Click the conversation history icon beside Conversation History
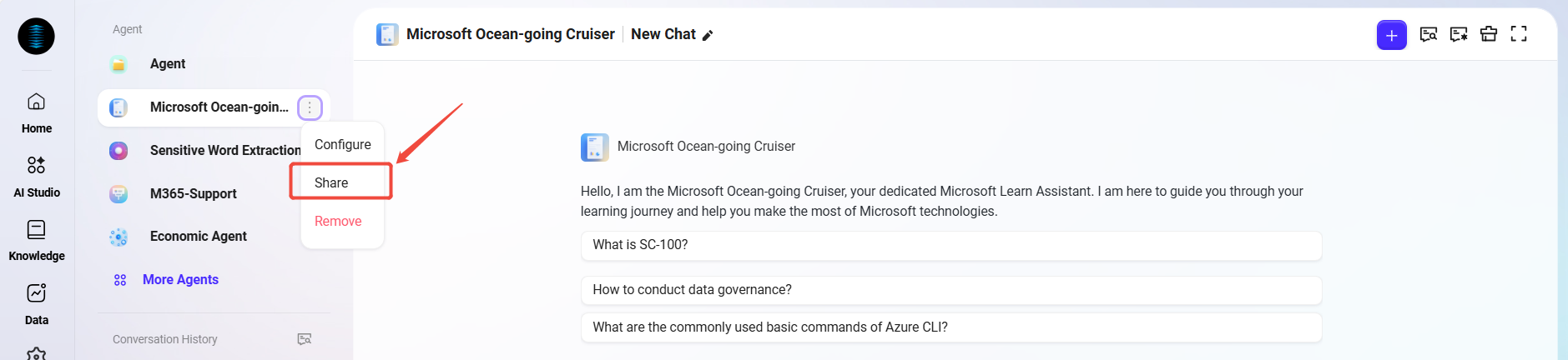 click(305, 339)
